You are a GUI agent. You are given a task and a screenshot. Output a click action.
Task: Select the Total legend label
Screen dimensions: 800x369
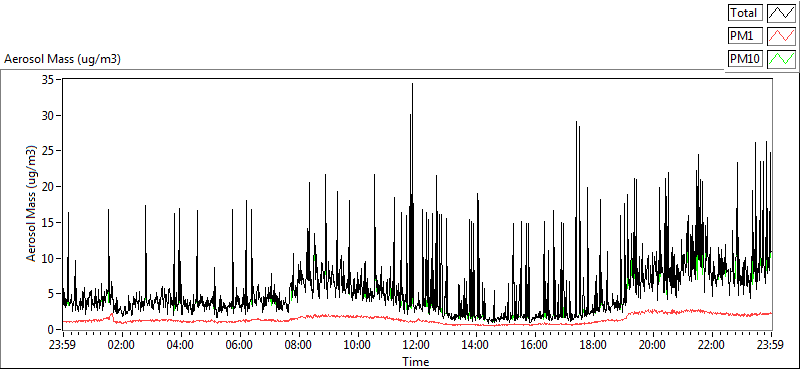(745, 13)
